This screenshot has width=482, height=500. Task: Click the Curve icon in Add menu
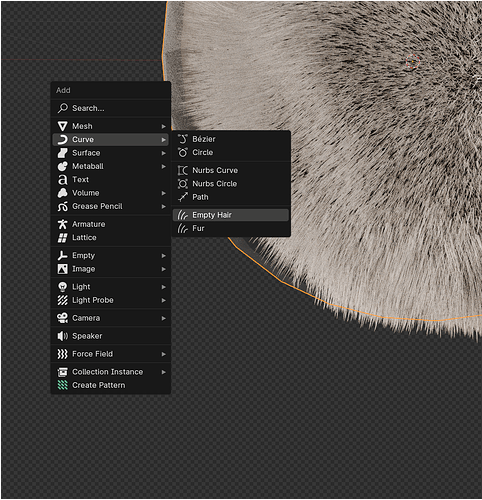click(63, 140)
